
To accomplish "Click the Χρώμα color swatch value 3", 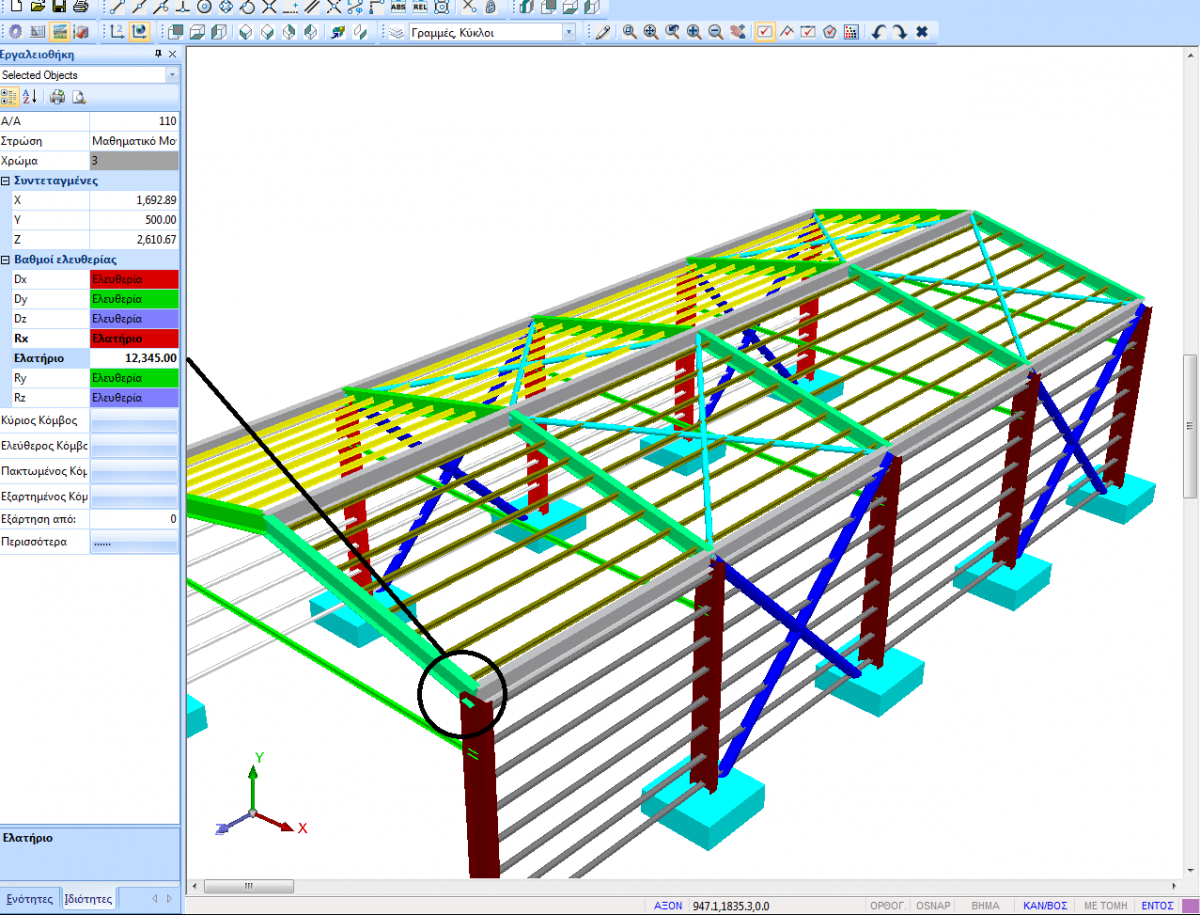I will click(134, 160).
